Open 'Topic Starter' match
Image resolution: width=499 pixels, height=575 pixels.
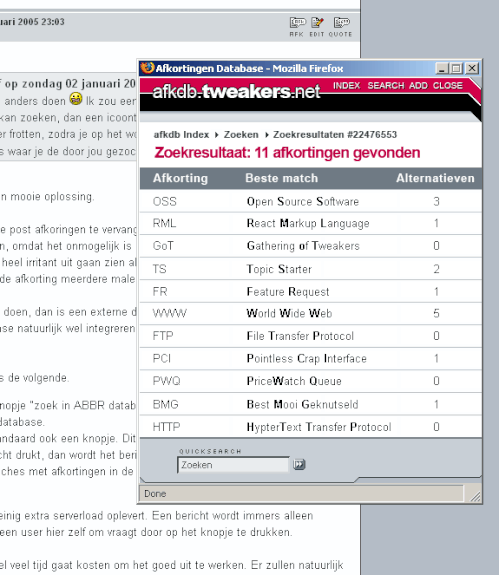coord(279,269)
